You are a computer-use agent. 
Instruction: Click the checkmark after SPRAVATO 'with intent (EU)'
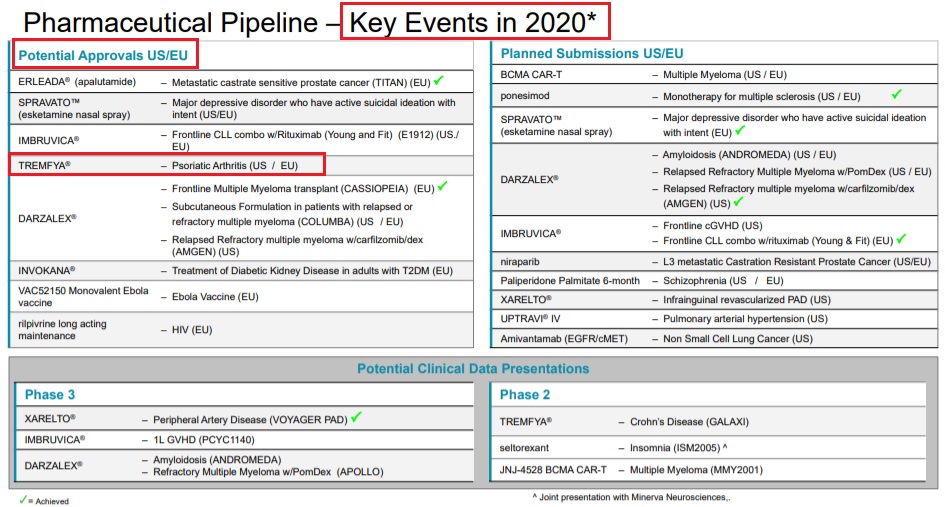tap(740, 130)
